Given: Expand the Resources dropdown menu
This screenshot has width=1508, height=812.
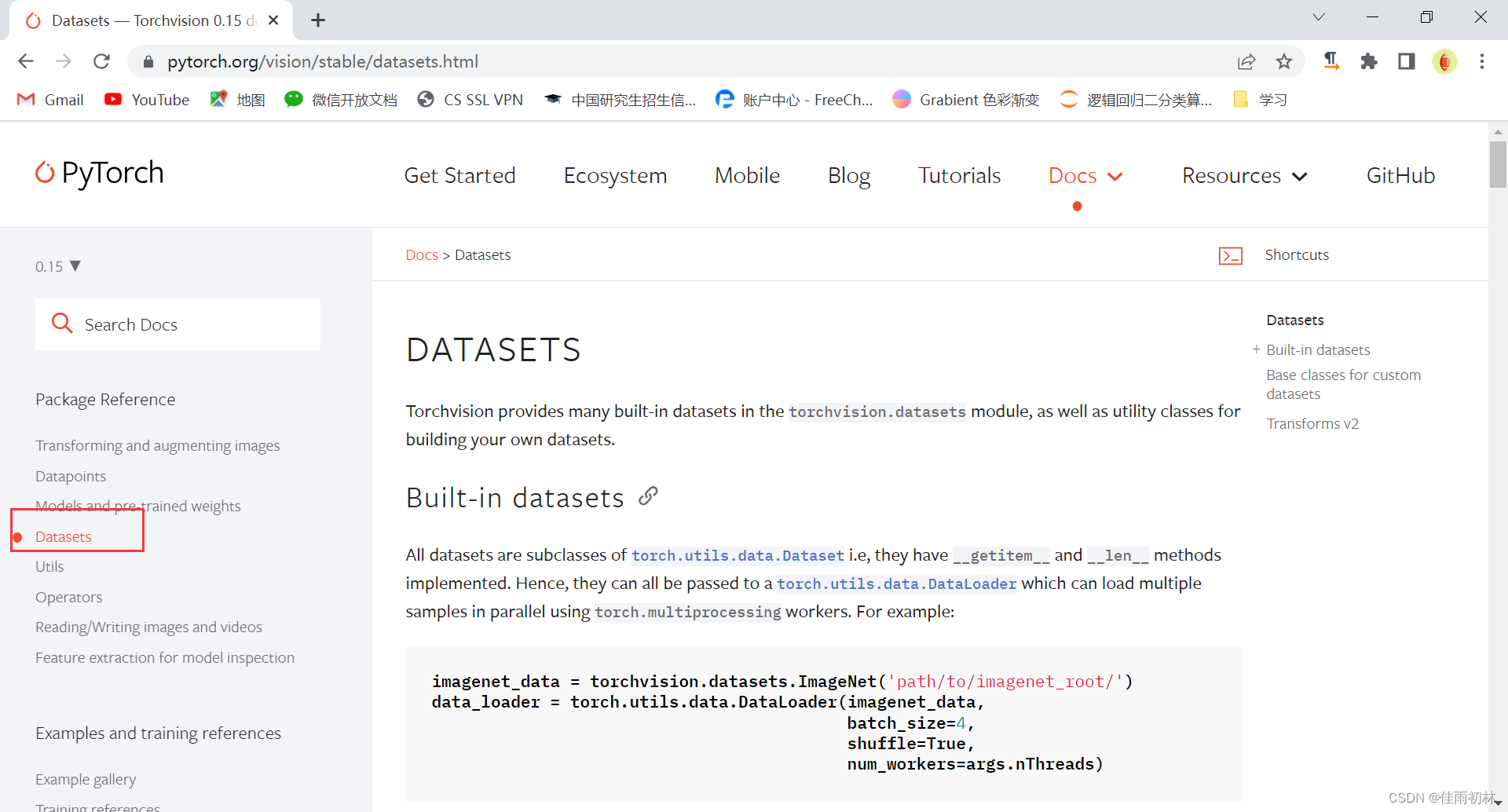Looking at the screenshot, I should pyautogui.click(x=1244, y=175).
